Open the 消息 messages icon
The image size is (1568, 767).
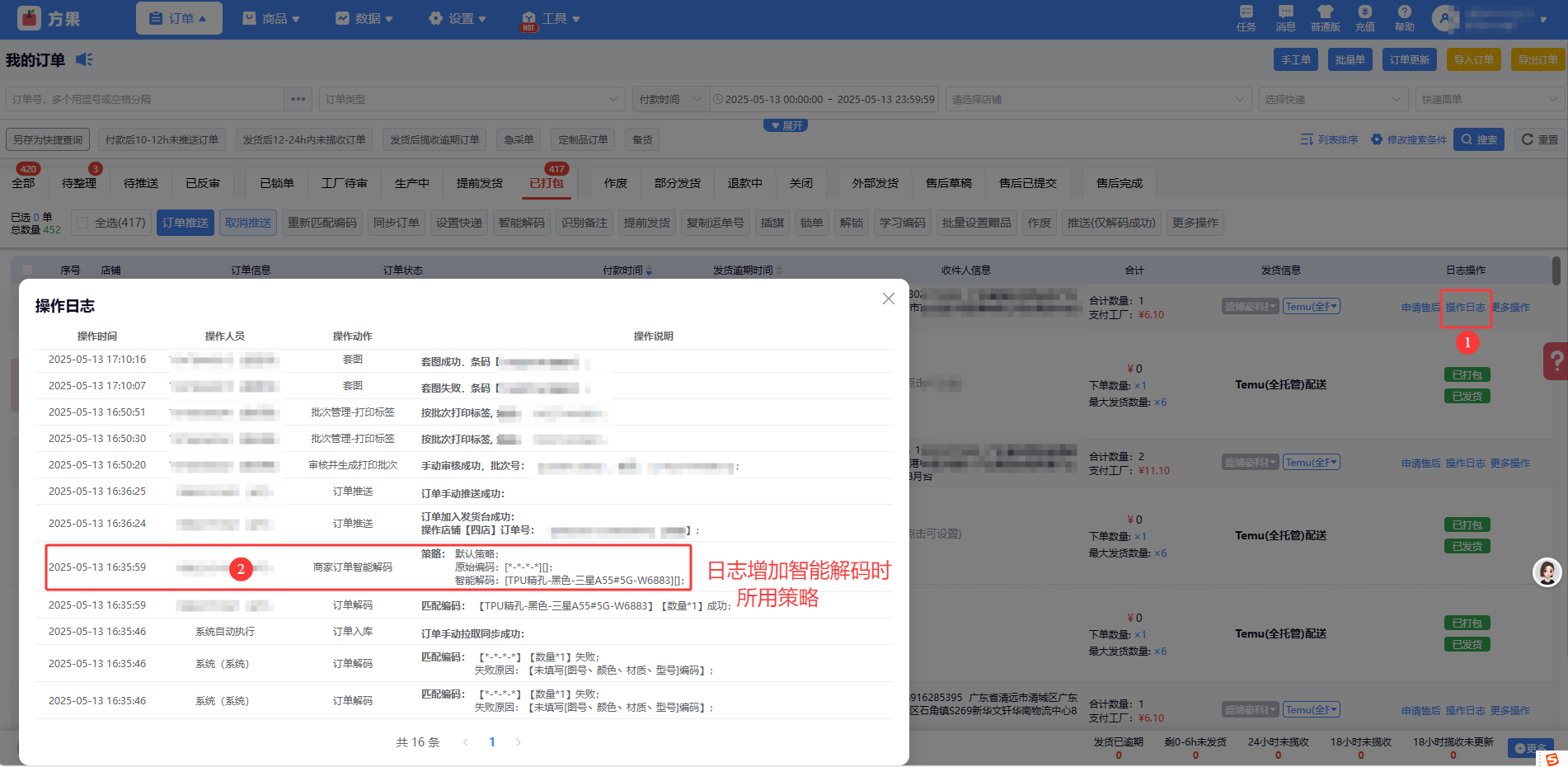1285,18
